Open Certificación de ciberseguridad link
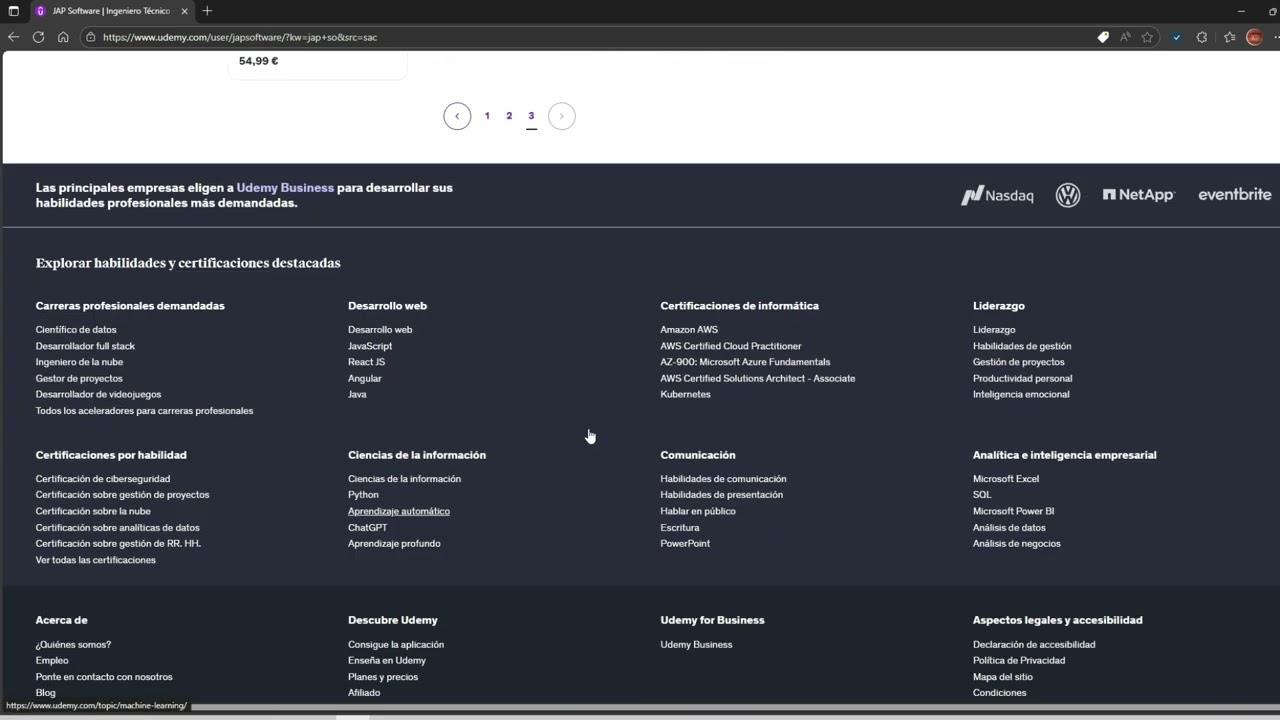 point(103,479)
